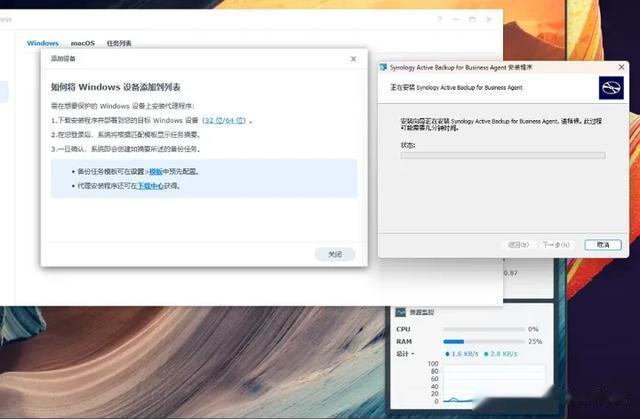Screen dimensions: 640x419
Task: Close the 添加设备 dialog with X
Action: click(353, 59)
